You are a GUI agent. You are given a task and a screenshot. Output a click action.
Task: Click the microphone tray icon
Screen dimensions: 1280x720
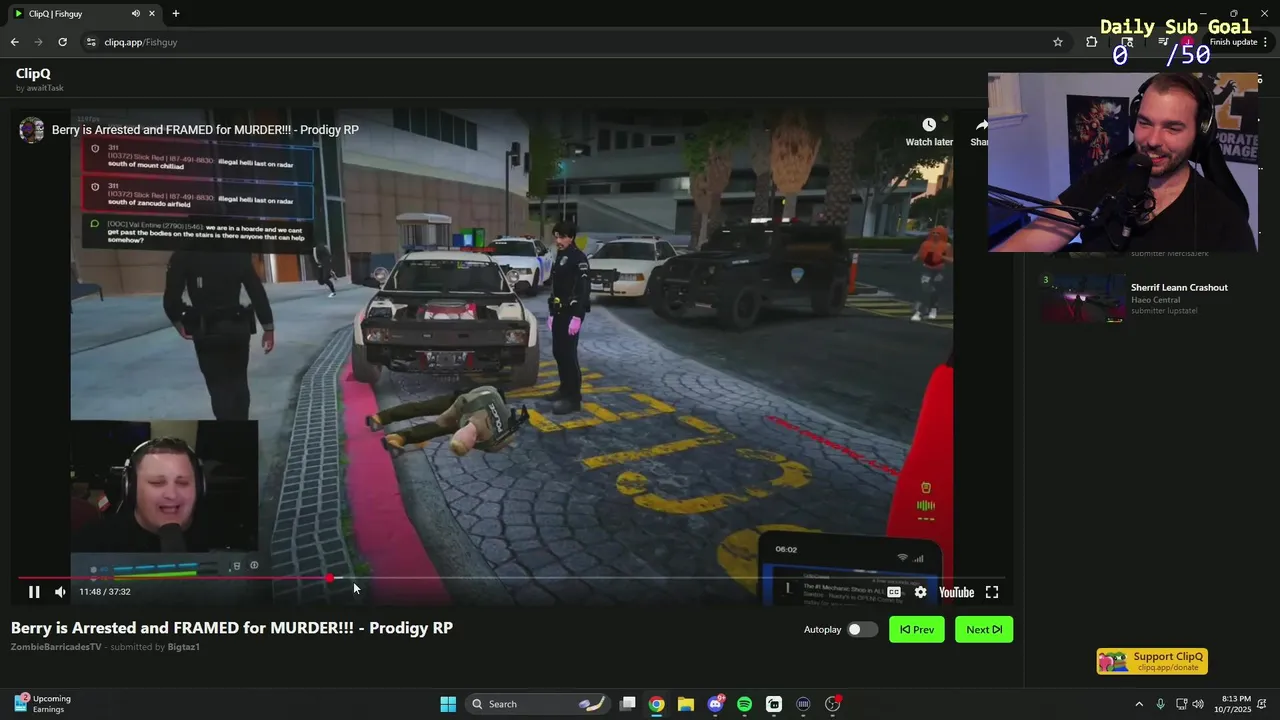point(1160,704)
